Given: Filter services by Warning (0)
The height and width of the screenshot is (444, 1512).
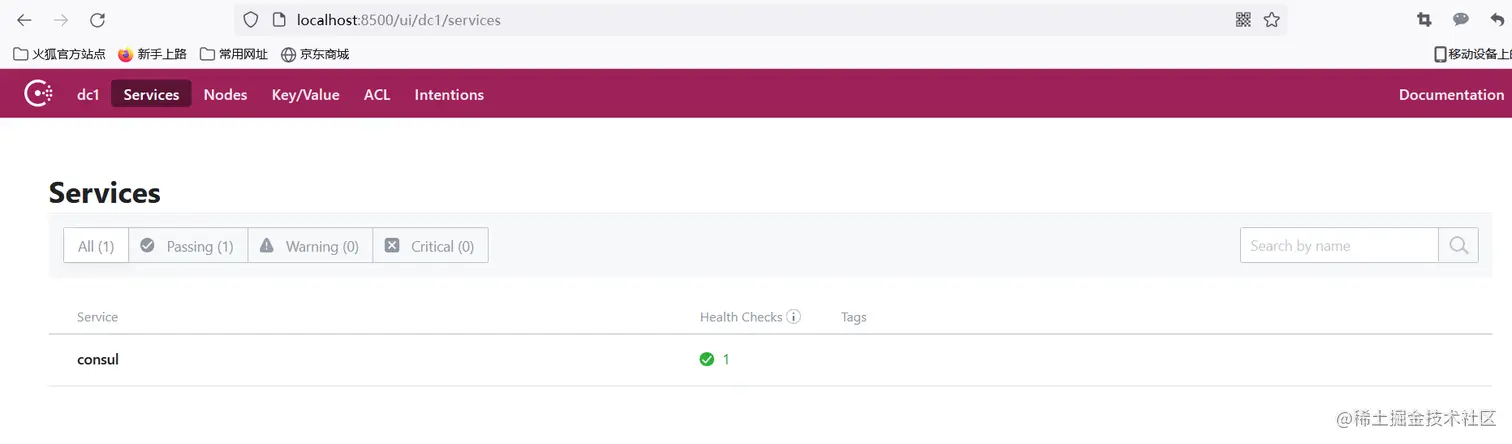Looking at the screenshot, I should [x=310, y=246].
